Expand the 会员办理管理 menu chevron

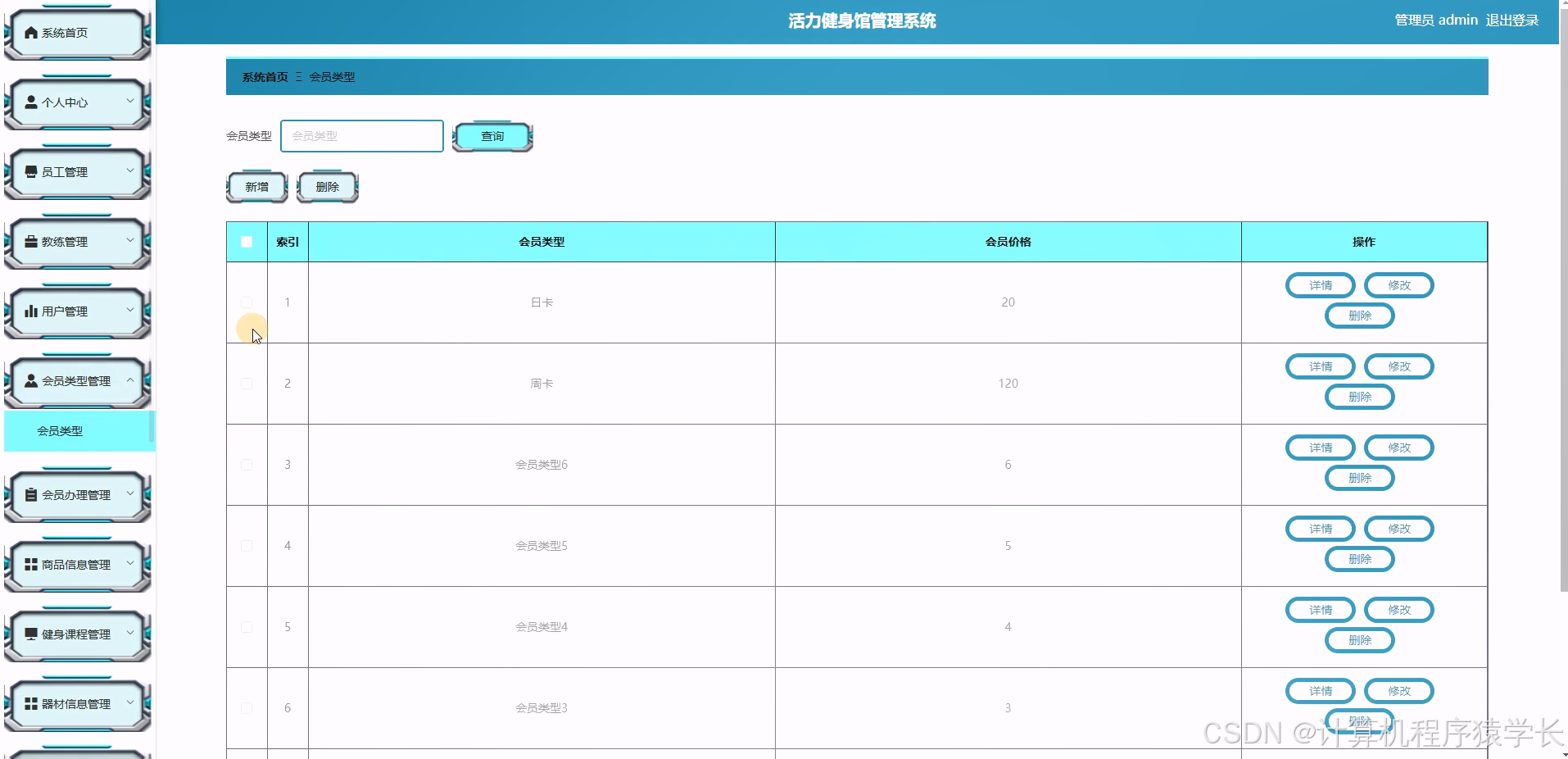click(129, 493)
